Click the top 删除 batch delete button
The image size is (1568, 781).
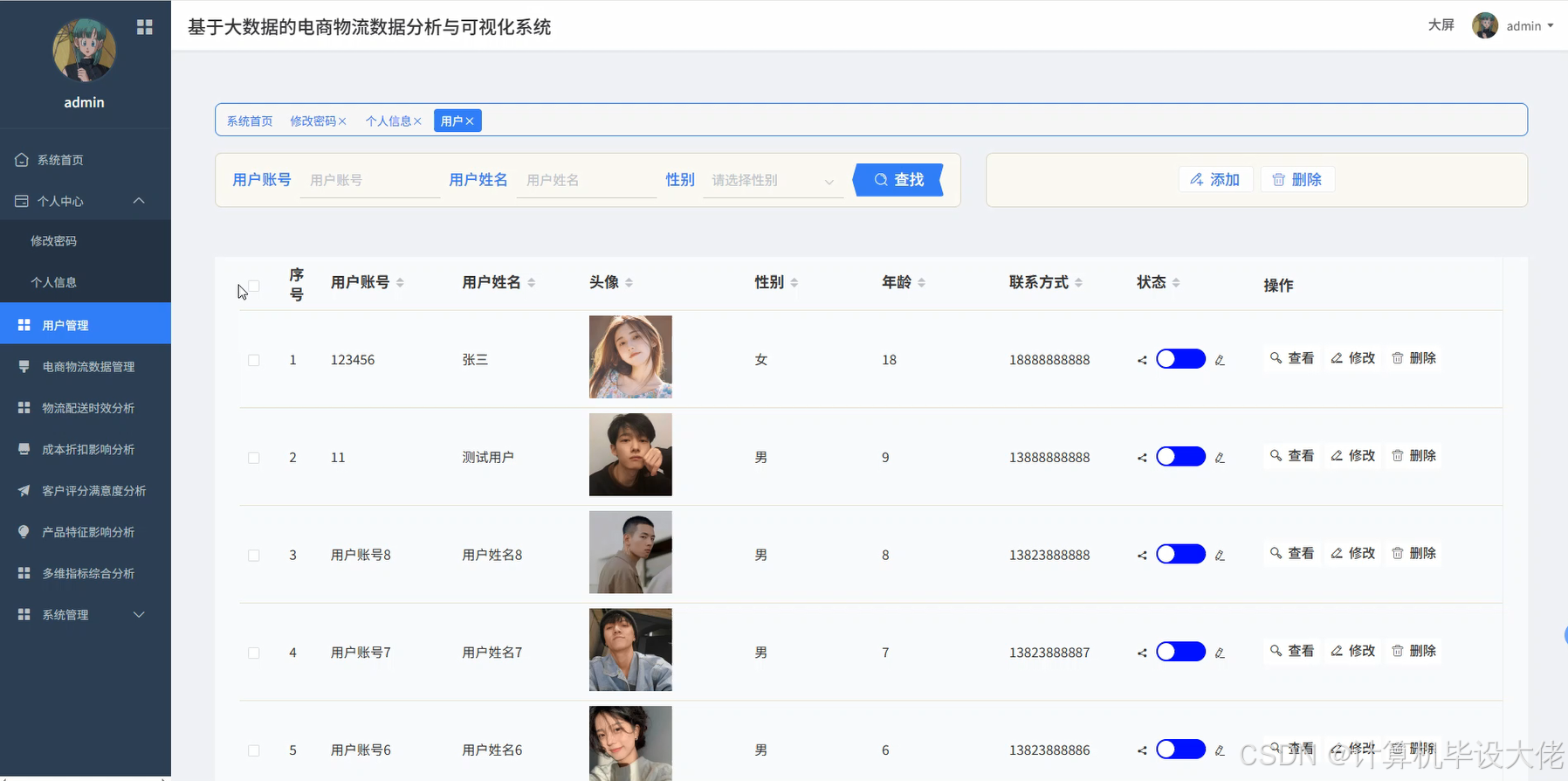coord(1297,179)
